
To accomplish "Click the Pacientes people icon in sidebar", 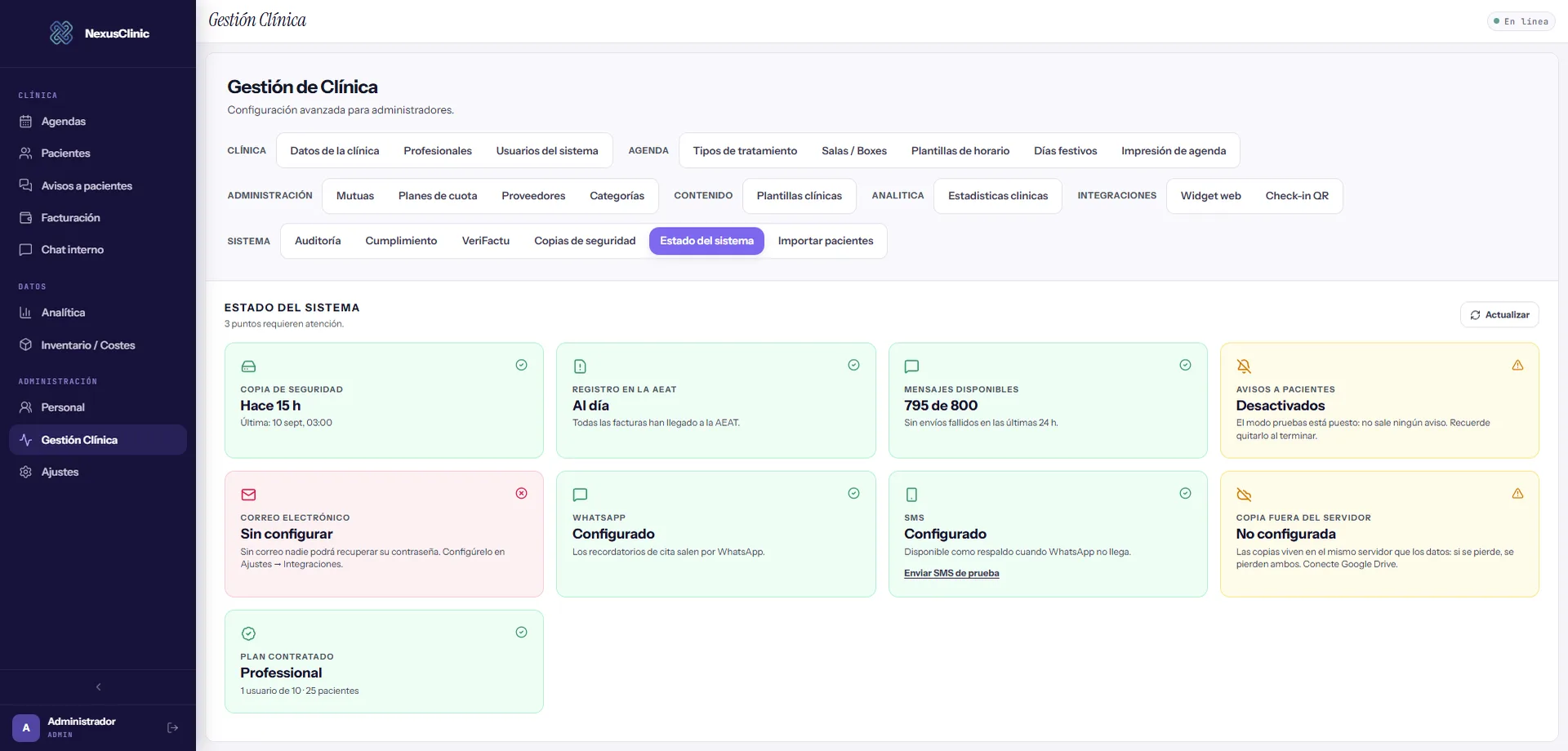I will tap(25, 153).
